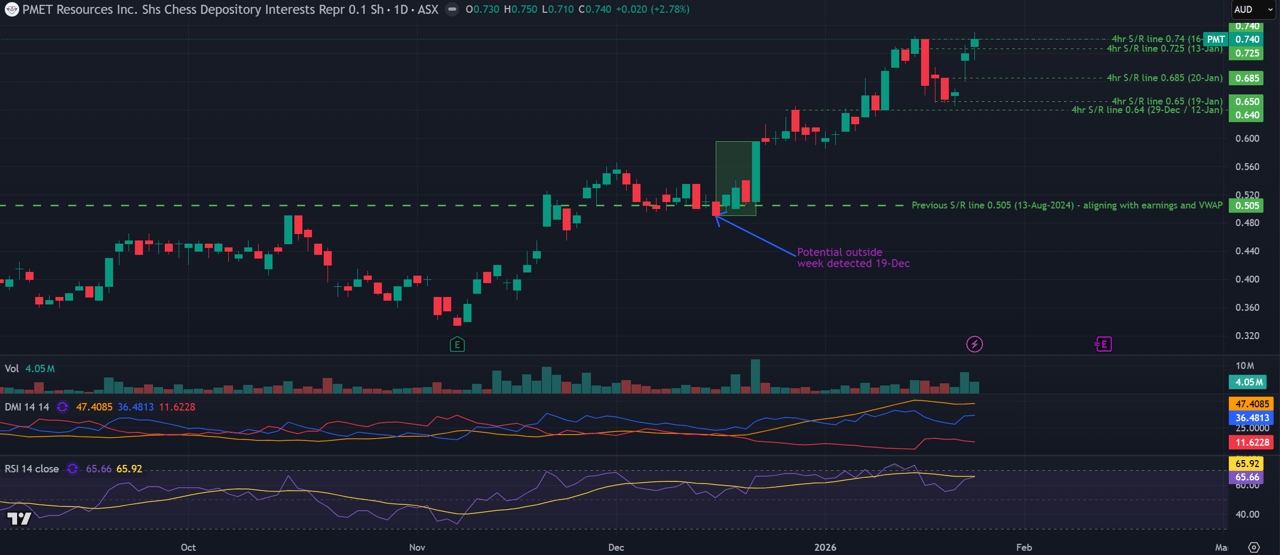Viewport: 1280px width, 555px height.
Task: Click the DMI indicator source code icon
Action: point(62,407)
